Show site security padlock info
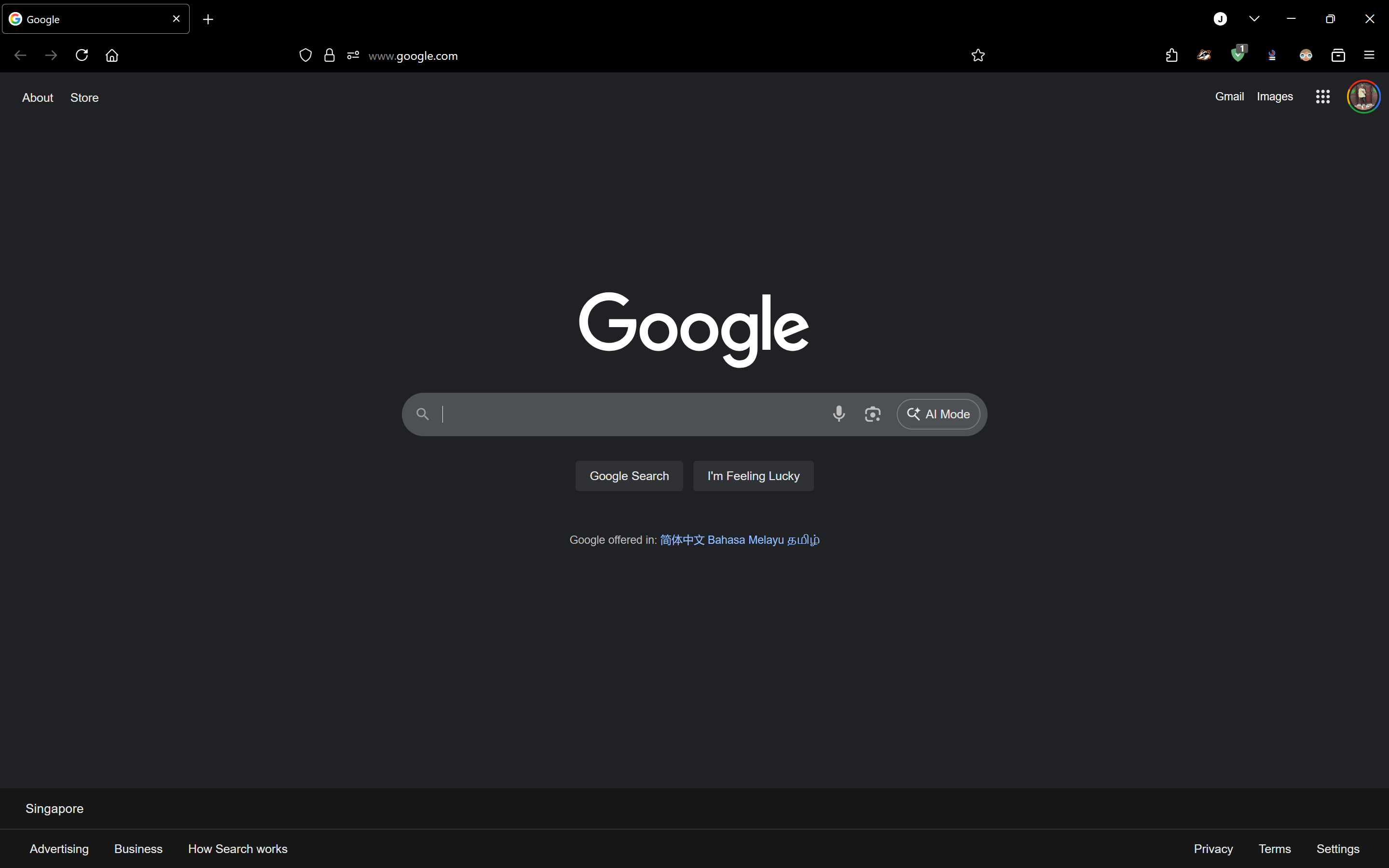 (x=330, y=55)
